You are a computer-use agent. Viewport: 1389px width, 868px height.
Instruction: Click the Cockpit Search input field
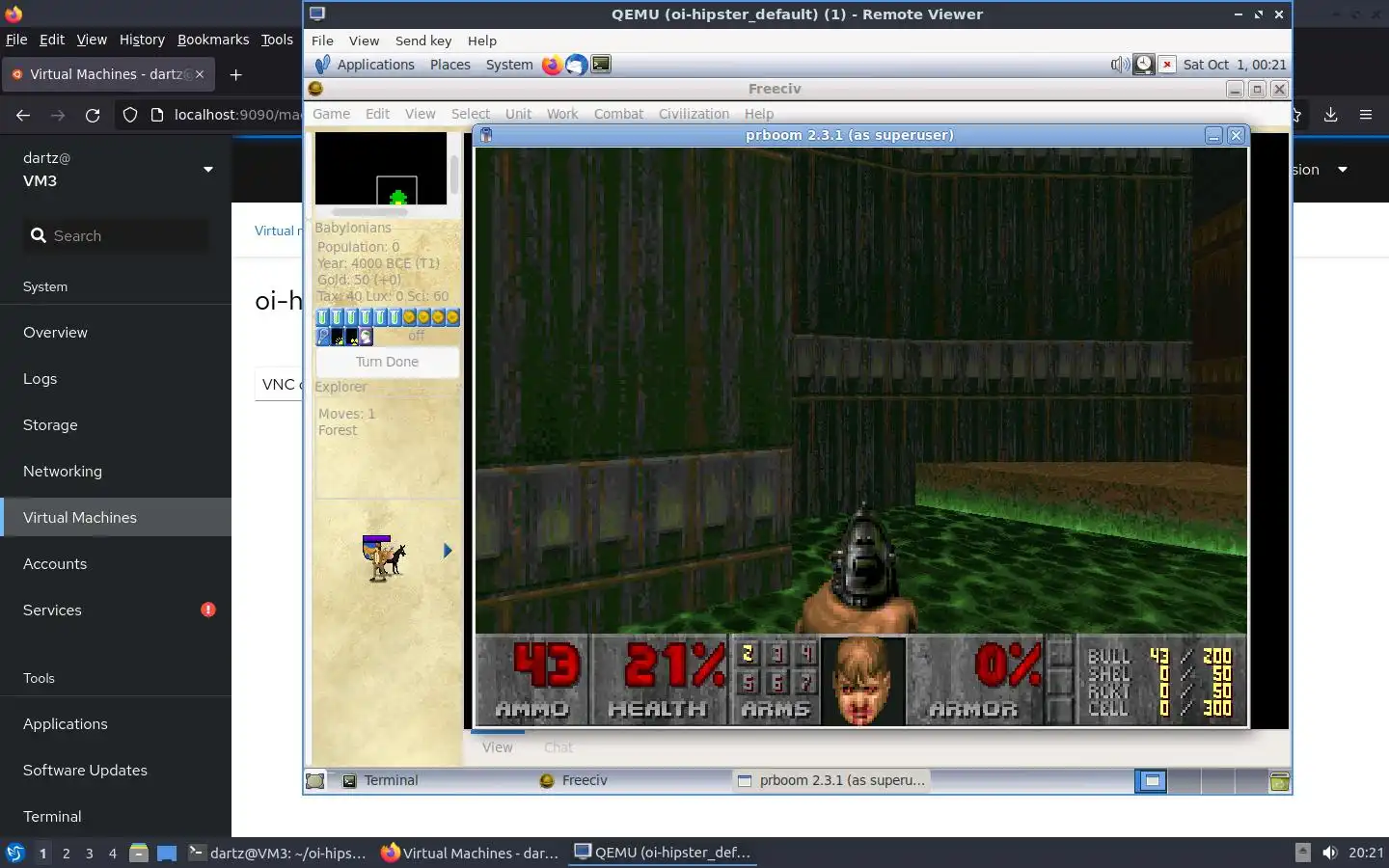(x=116, y=235)
